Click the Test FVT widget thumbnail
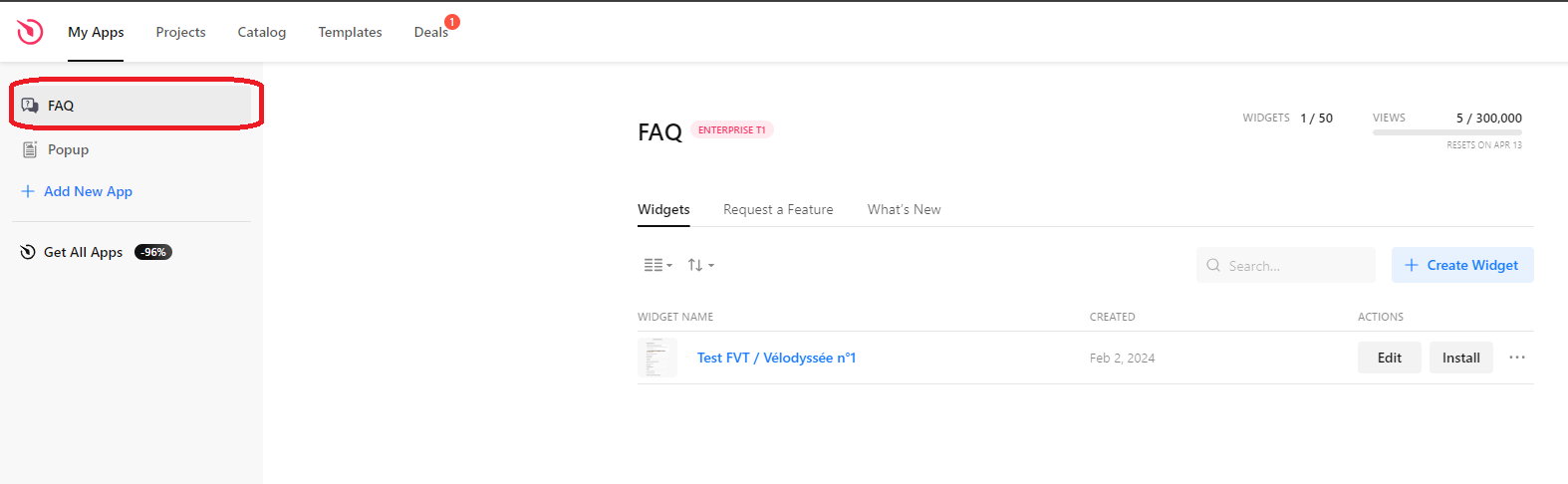Image resolution: width=1568 pixels, height=484 pixels. [x=656, y=358]
